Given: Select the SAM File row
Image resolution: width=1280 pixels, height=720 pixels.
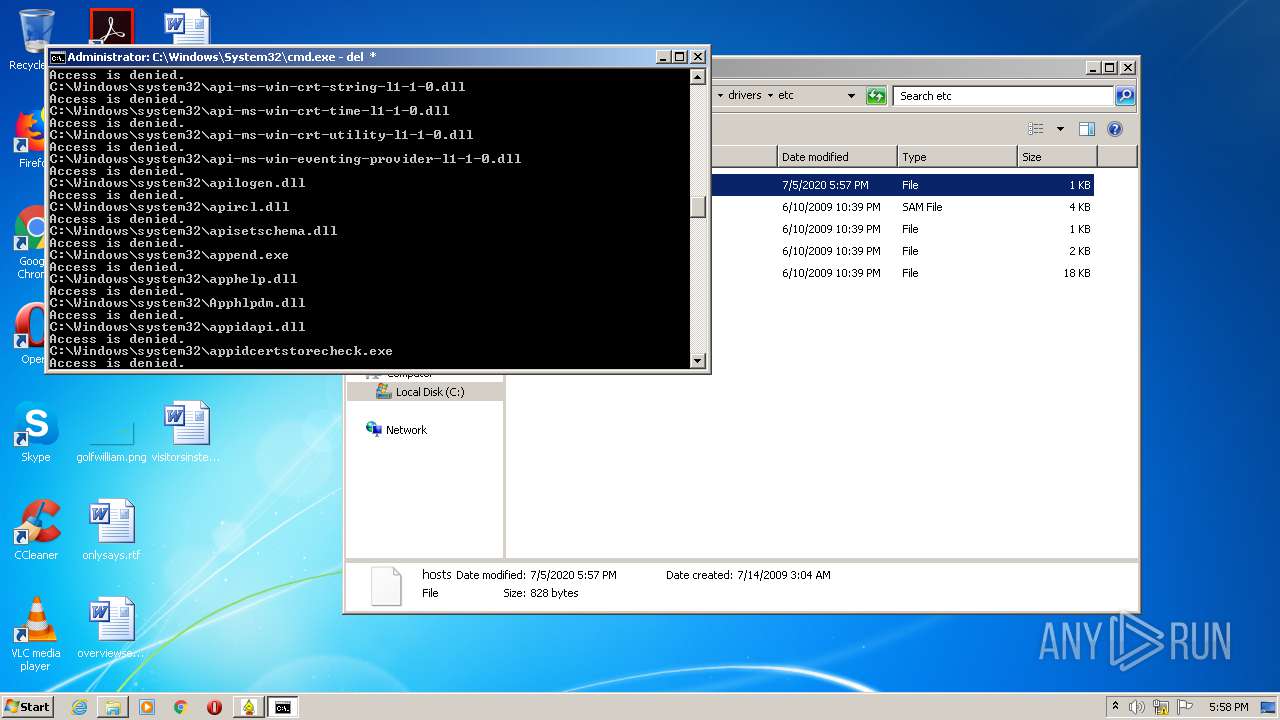Looking at the screenshot, I should pos(902,207).
